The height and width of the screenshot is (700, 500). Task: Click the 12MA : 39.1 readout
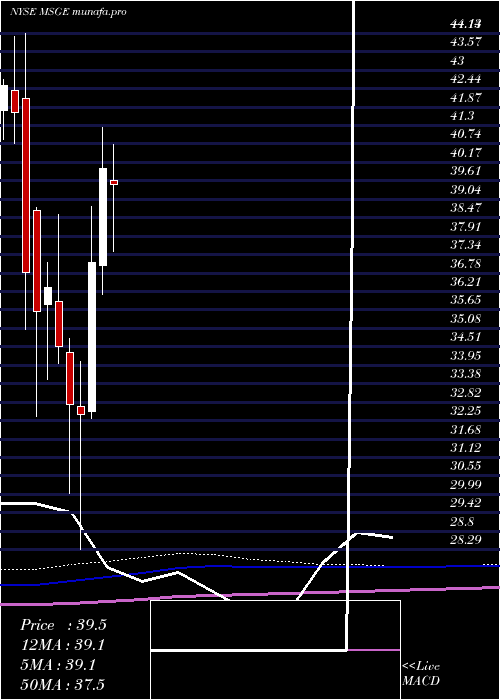(63, 645)
